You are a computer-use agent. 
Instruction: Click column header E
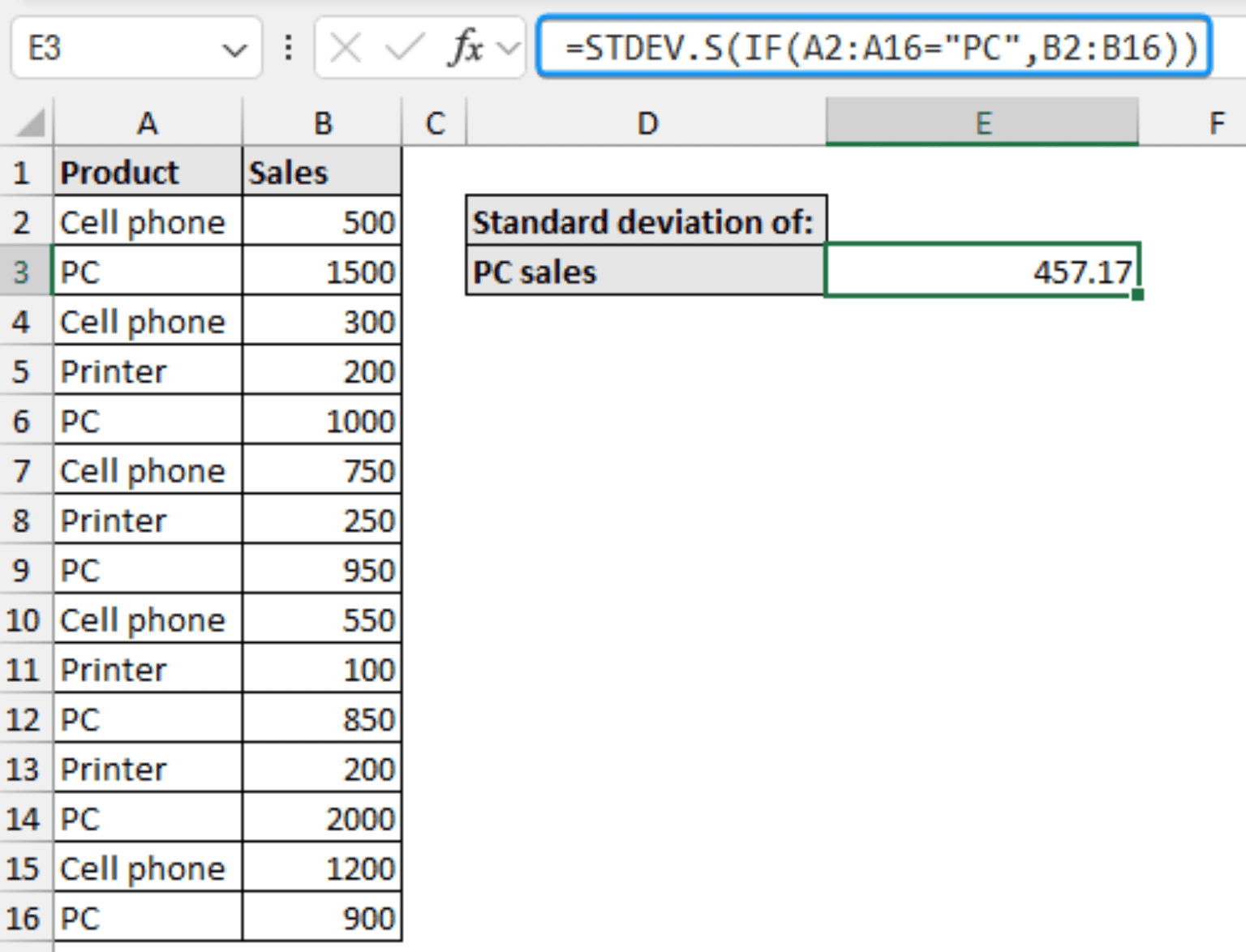click(x=984, y=123)
